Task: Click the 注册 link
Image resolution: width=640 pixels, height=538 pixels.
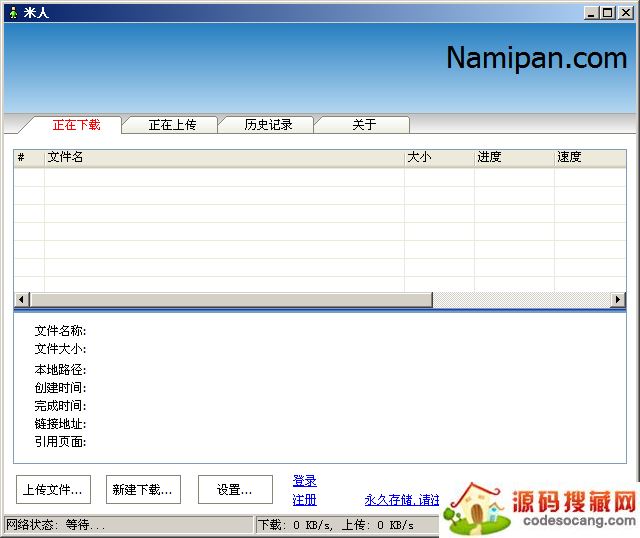Action: tap(305, 500)
